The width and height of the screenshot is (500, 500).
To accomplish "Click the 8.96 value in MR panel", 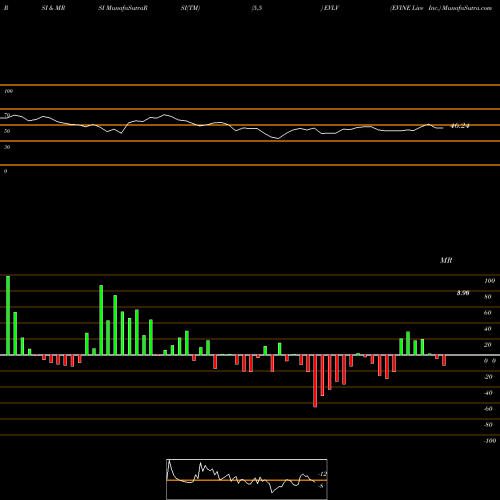I will (463, 293).
